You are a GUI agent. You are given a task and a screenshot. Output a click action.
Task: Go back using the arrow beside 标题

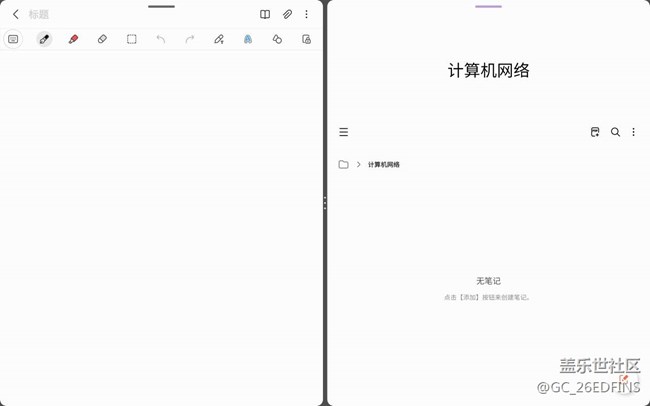coord(15,15)
